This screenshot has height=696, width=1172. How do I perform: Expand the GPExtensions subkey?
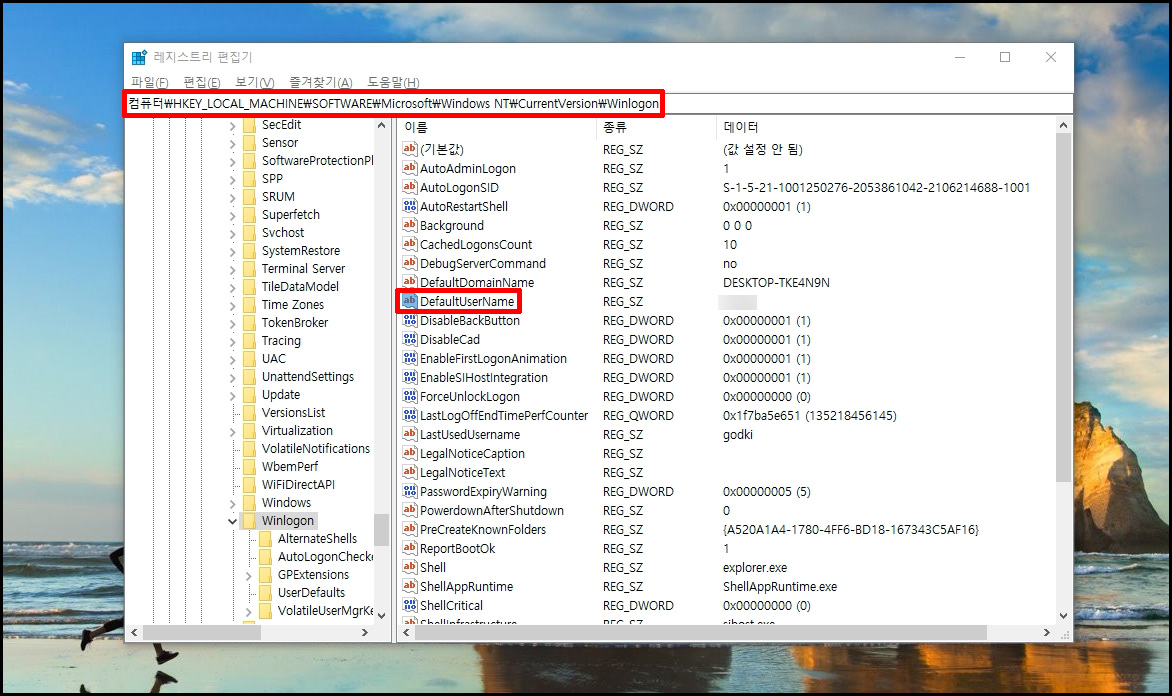[249, 575]
